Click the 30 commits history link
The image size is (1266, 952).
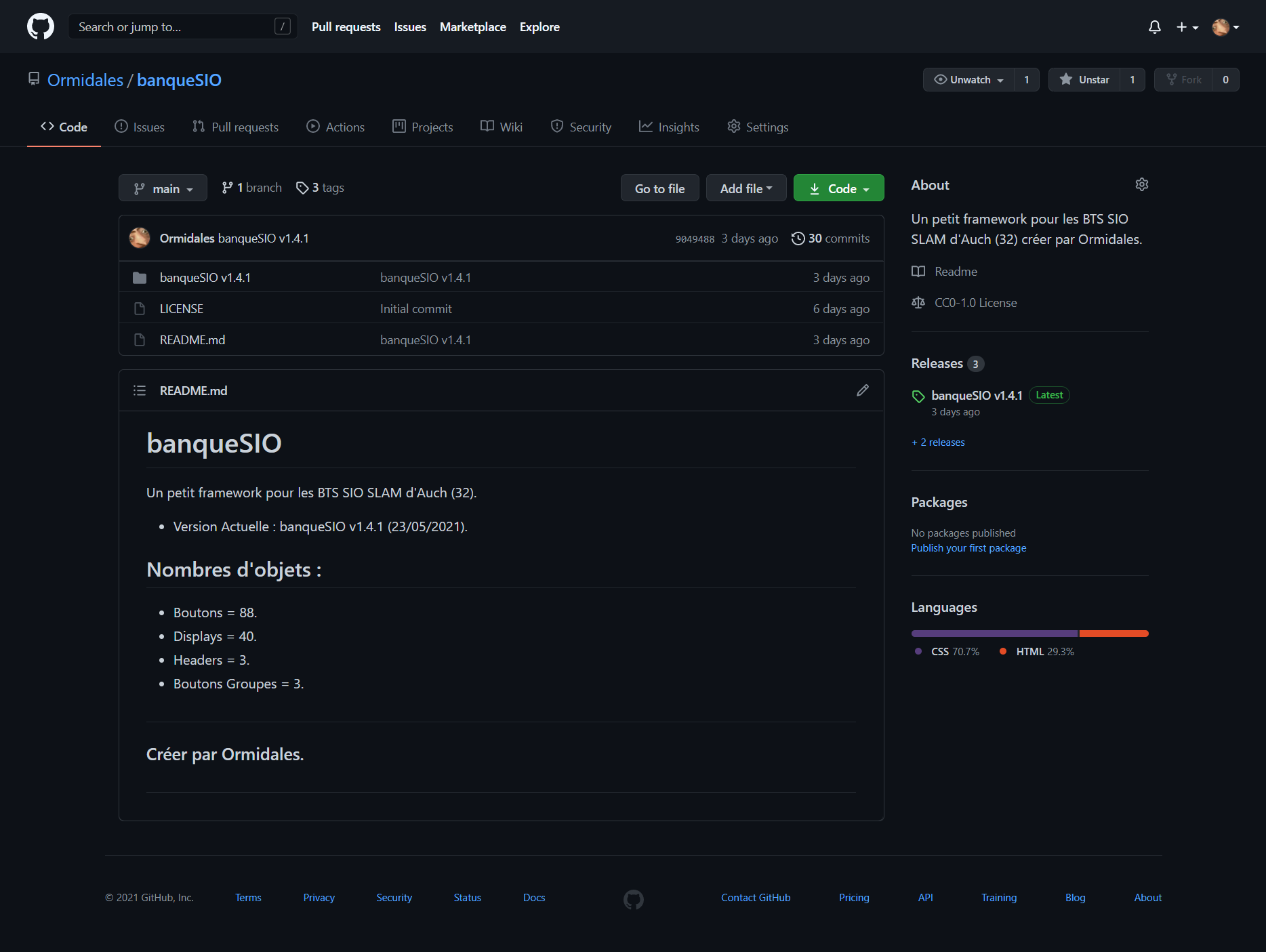830,239
